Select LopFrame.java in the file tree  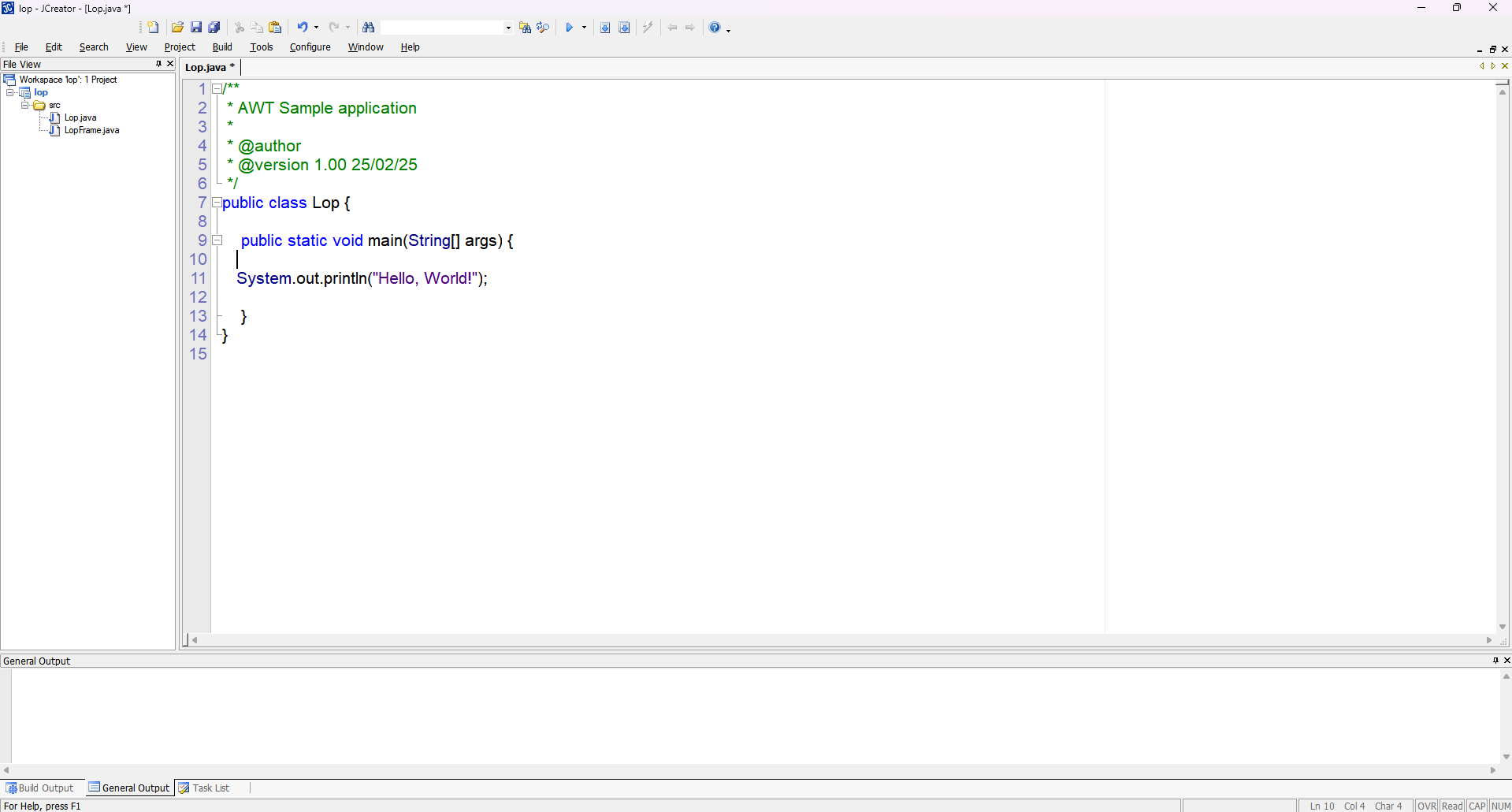tap(93, 130)
